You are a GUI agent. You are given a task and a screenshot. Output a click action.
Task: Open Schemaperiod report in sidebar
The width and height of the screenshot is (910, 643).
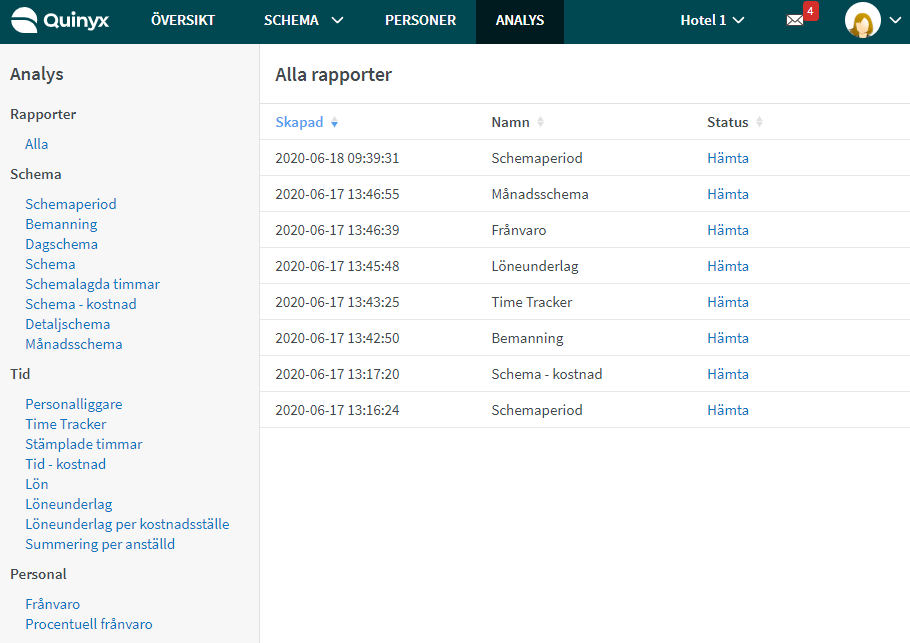[71, 204]
